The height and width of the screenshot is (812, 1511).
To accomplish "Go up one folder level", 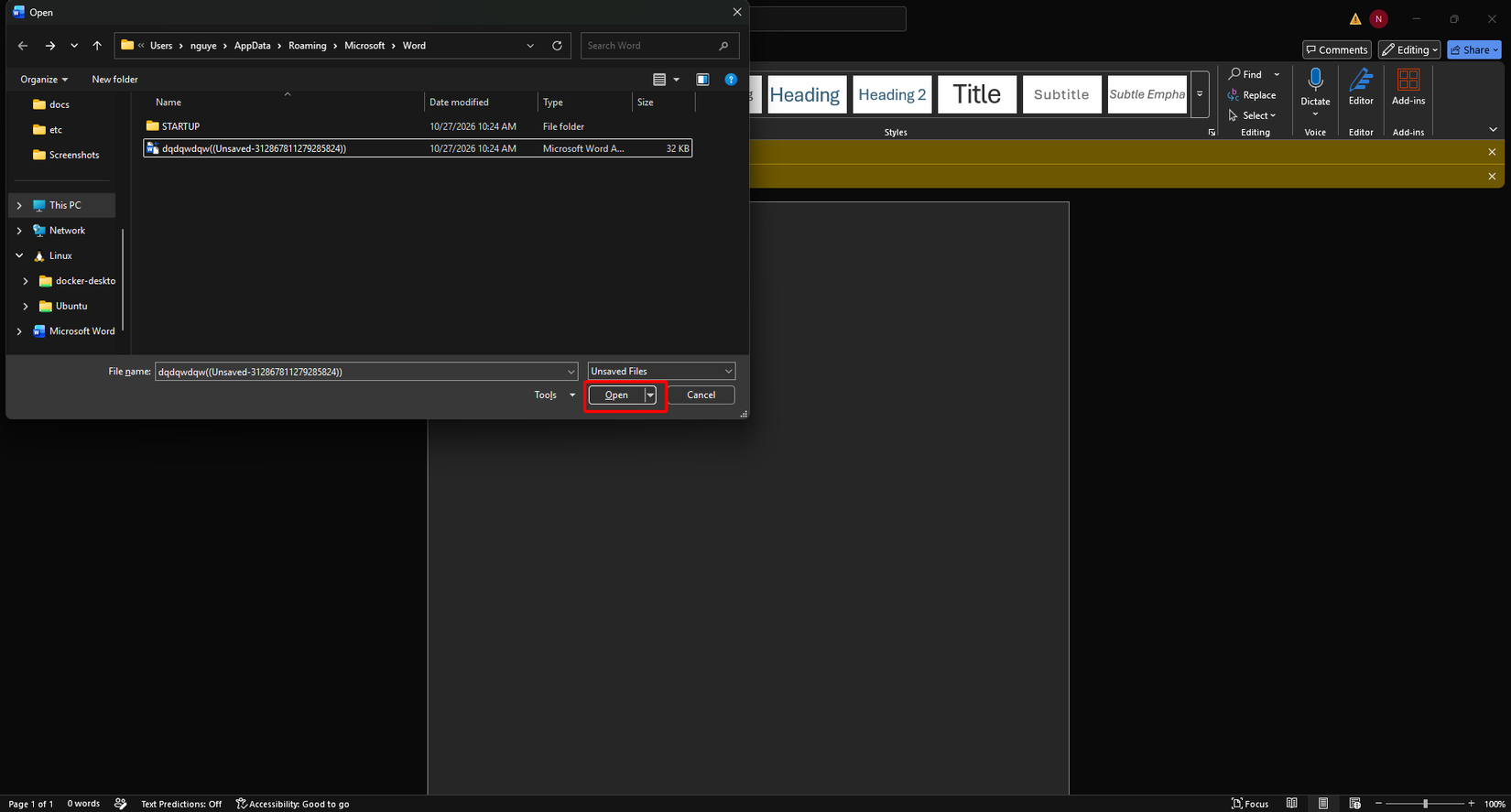I will coord(97,46).
